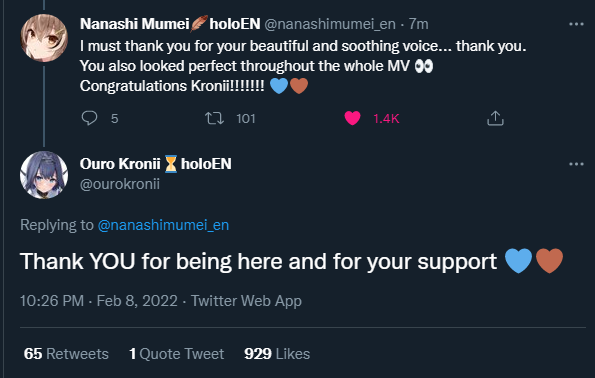Viewport: 595px width, 378px height.
Task: Click the Twitter Web App source link
Action: pyautogui.click(x=246, y=301)
